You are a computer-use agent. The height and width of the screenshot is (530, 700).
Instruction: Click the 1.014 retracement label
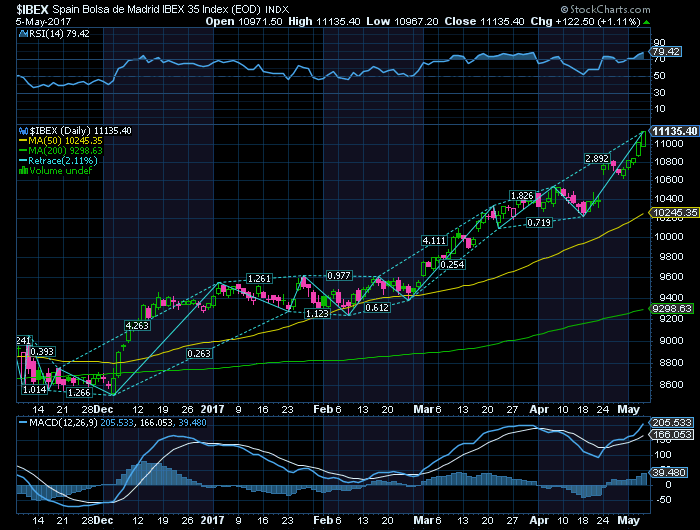click(34, 390)
